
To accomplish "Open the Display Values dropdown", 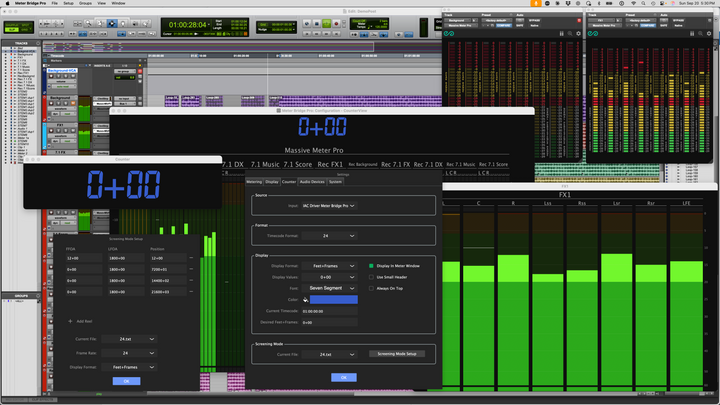I will click(329, 277).
